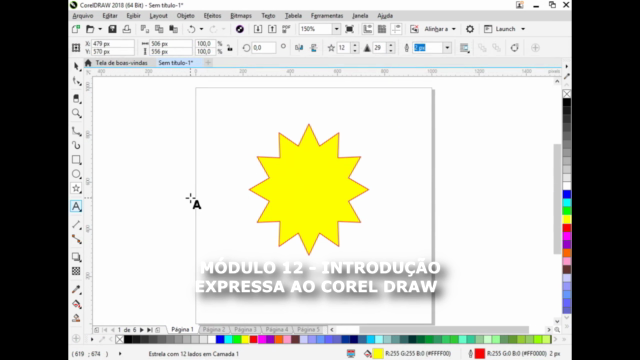Select the Zoom magnifier tool
640x360 pixels.
tap(76, 113)
